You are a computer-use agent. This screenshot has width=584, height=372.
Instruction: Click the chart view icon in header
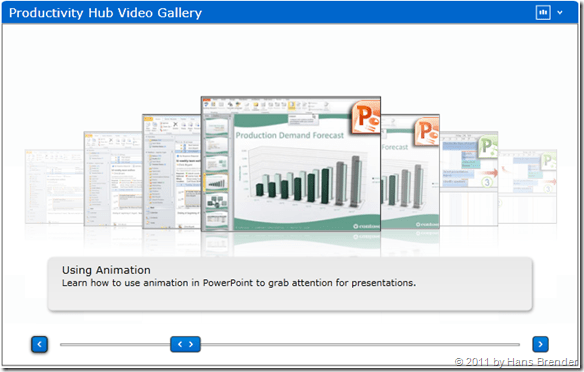[543, 13]
